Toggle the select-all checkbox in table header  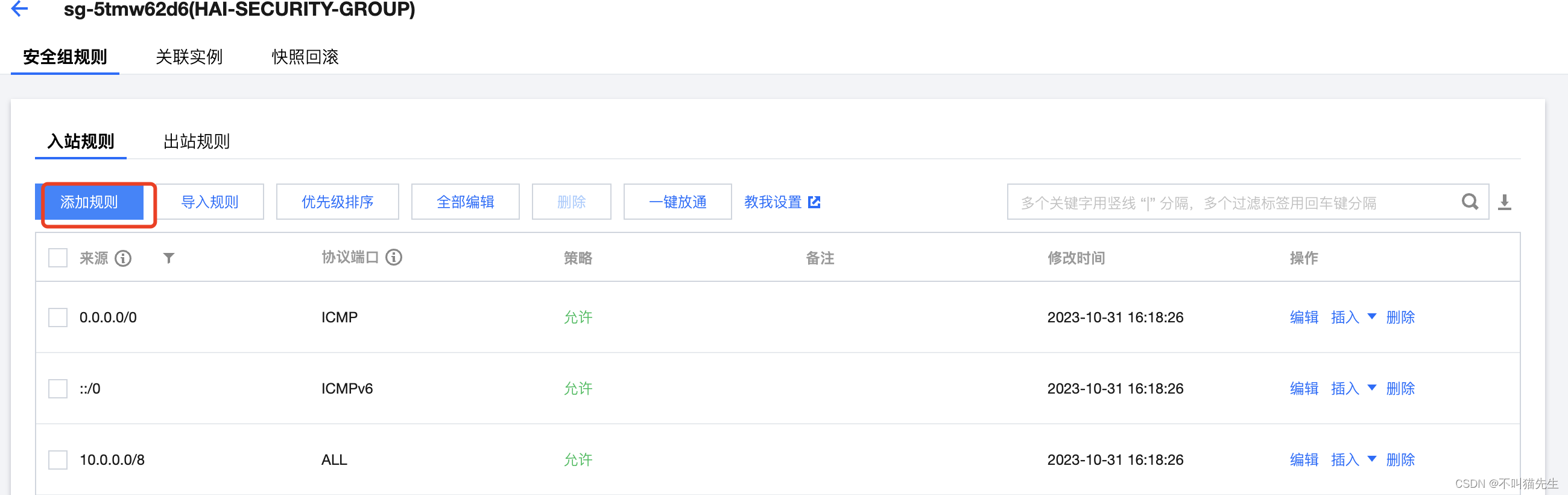[x=58, y=258]
